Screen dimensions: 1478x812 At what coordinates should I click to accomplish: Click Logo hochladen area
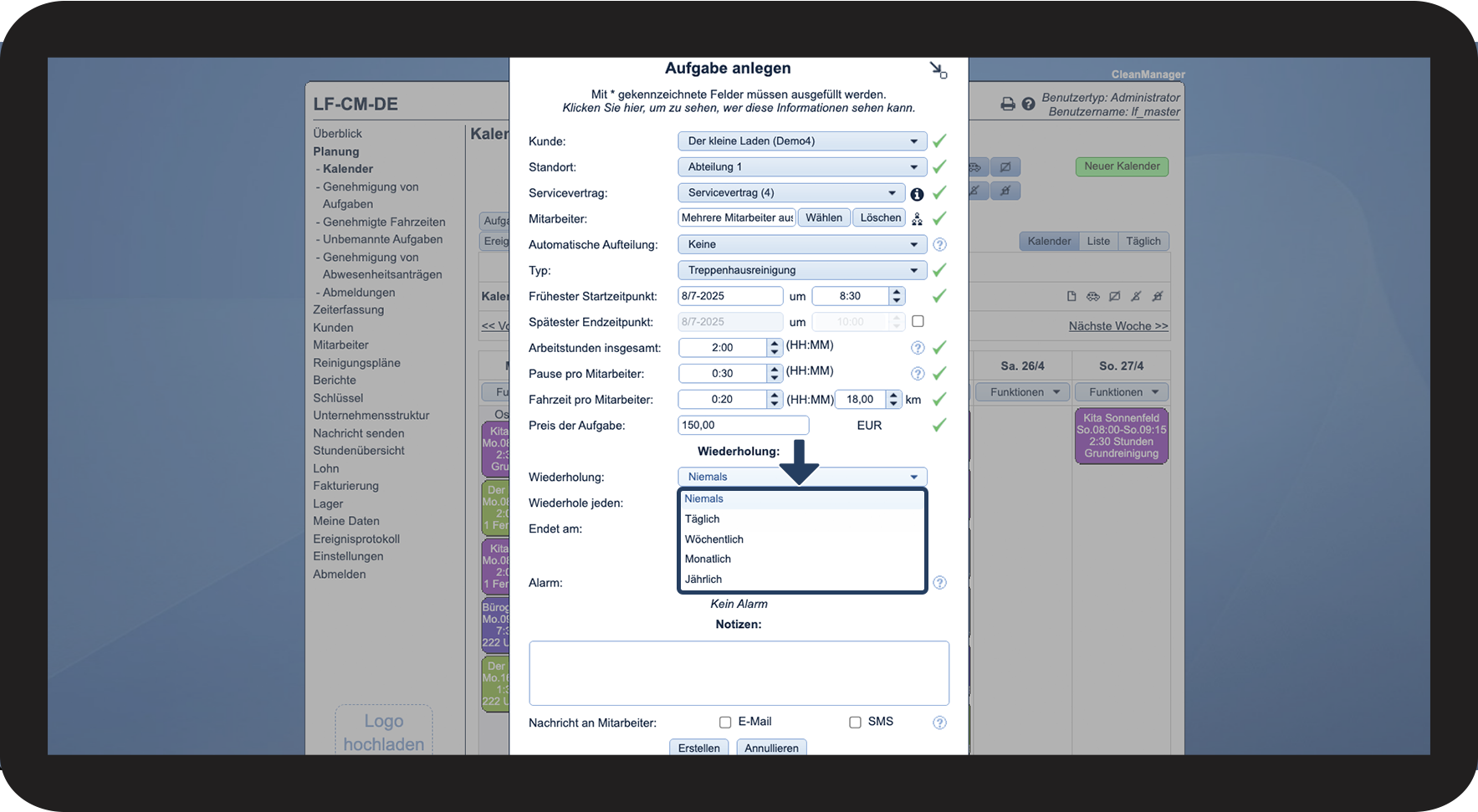(384, 732)
